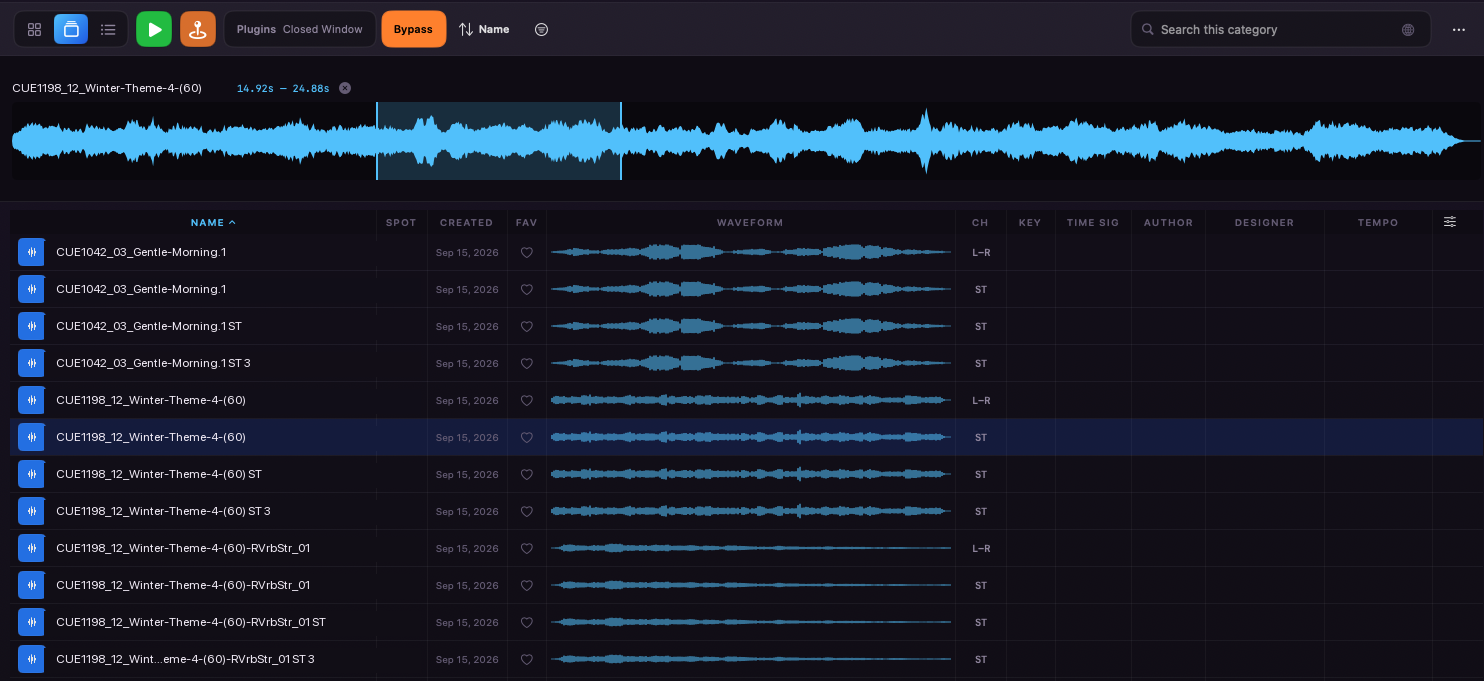Image resolution: width=1484 pixels, height=681 pixels.
Task: Click the preview title CUE1198_12_Winter-Theme-4-(60) above the waveform
Action: [x=107, y=88]
